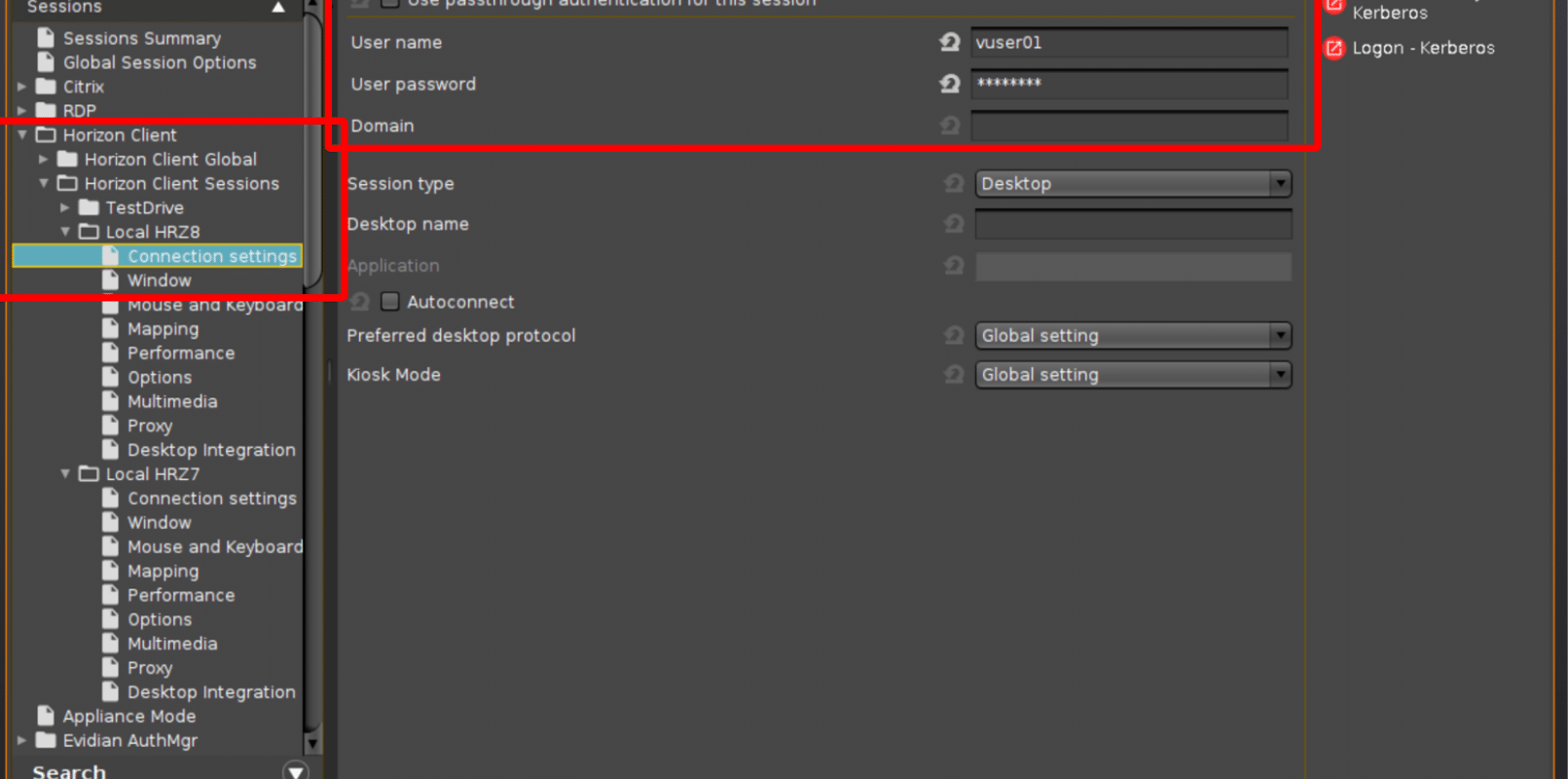The image size is (1568, 779).
Task: Click the RDP folder icon
Action: pyautogui.click(x=46, y=110)
